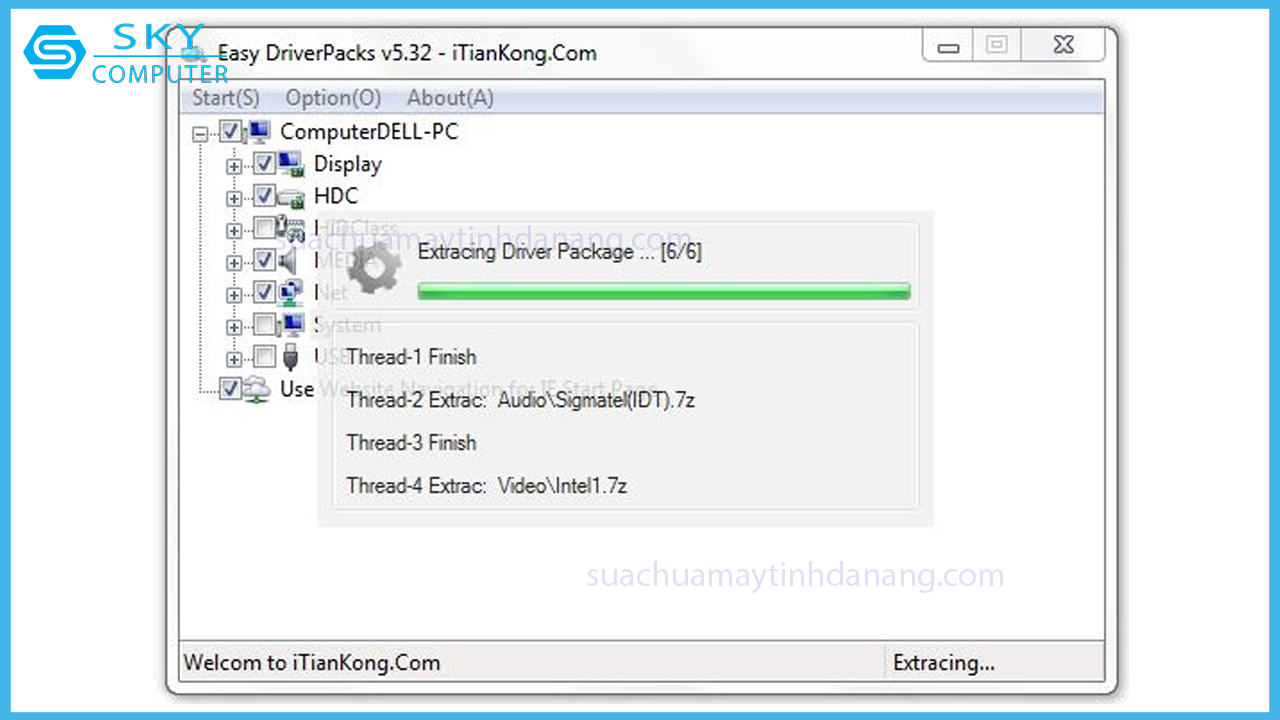Check the USB drivers checkbox
The image size is (1280, 720).
tap(264, 357)
